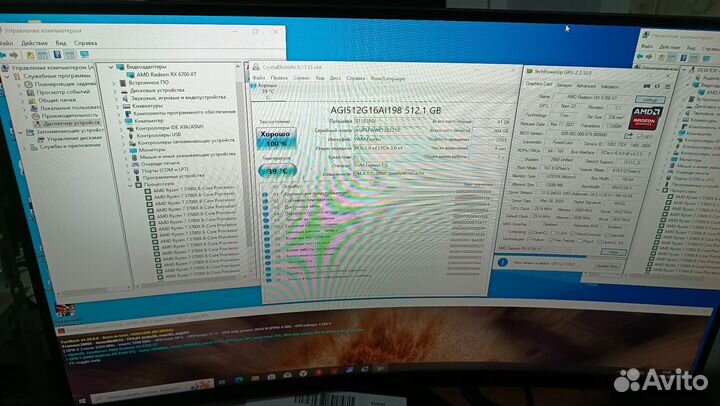
Task: Collapse the Видеоадаптеры device category
Action: 111,67
